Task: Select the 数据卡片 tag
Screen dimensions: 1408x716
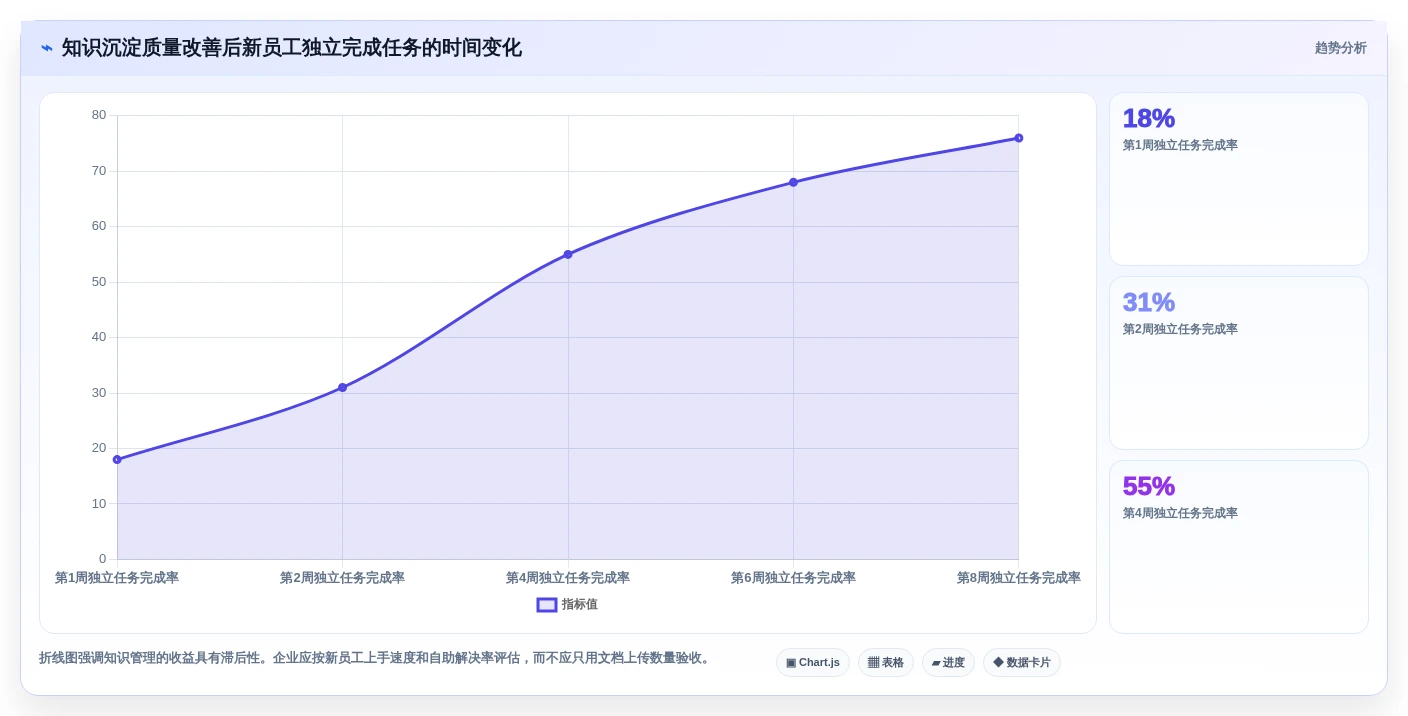Action: click(1022, 663)
